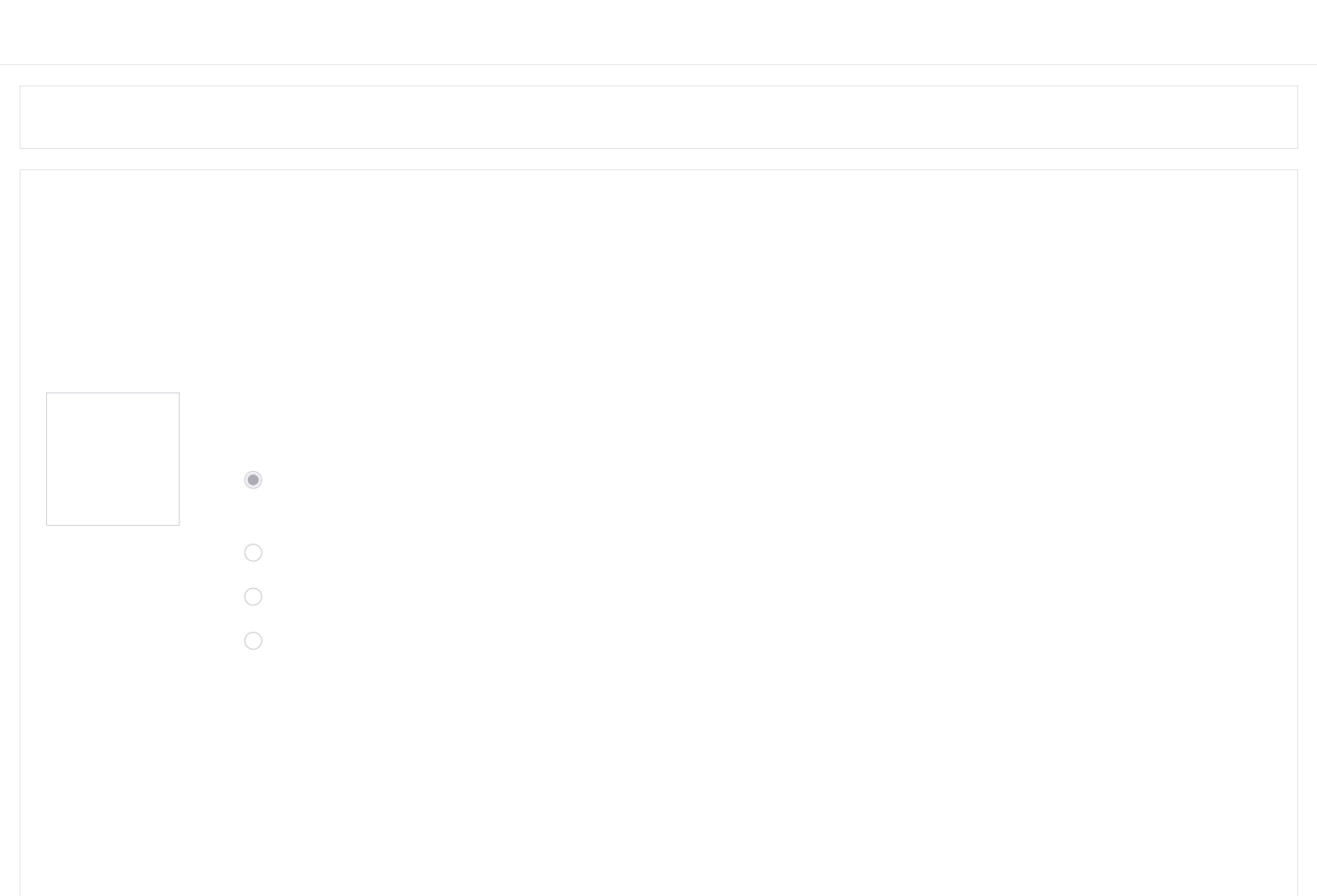The width and height of the screenshot is (1317, 896).
Task: Choose the third radio button option
Action: coord(253,597)
